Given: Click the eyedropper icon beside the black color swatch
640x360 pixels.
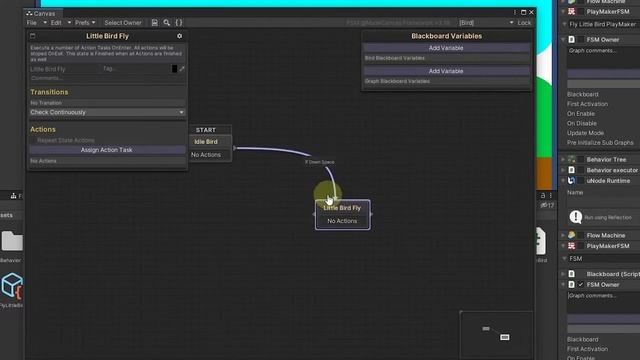Looking at the screenshot, I should [182, 69].
